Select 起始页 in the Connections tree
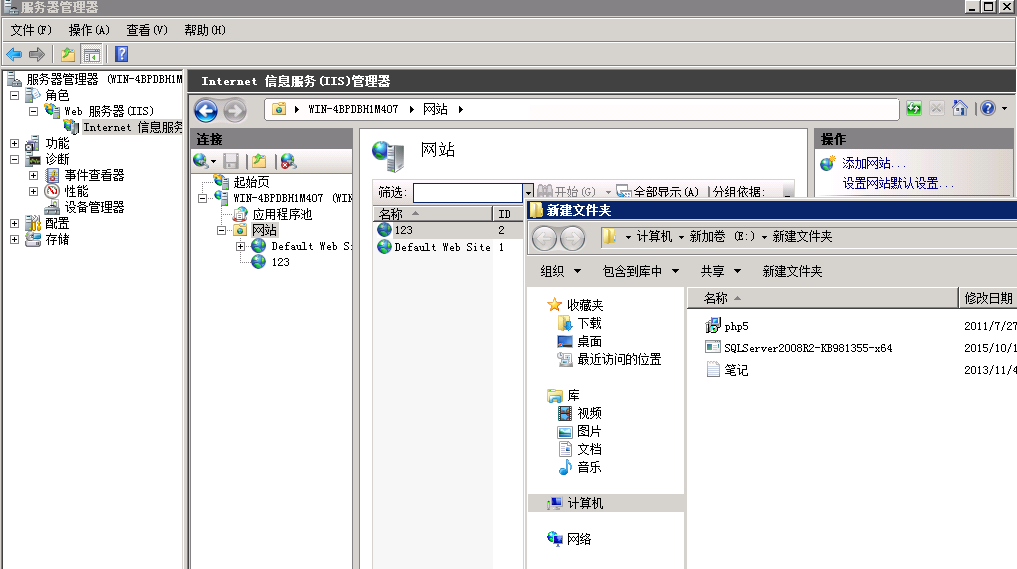The width and height of the screenshot is (1017, 569). pos(251,182)
